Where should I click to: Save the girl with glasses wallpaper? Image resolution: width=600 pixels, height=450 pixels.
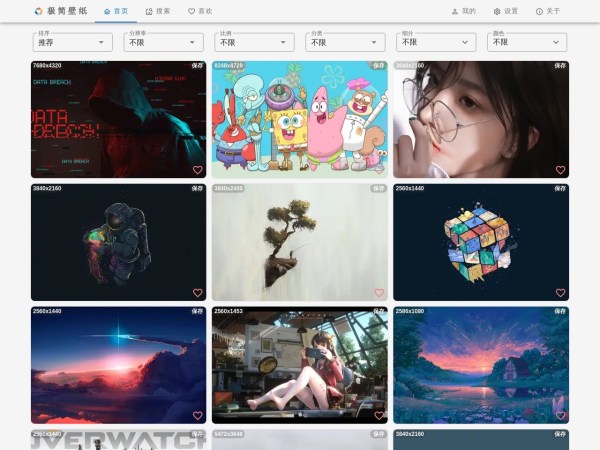(x=560, y=65)
